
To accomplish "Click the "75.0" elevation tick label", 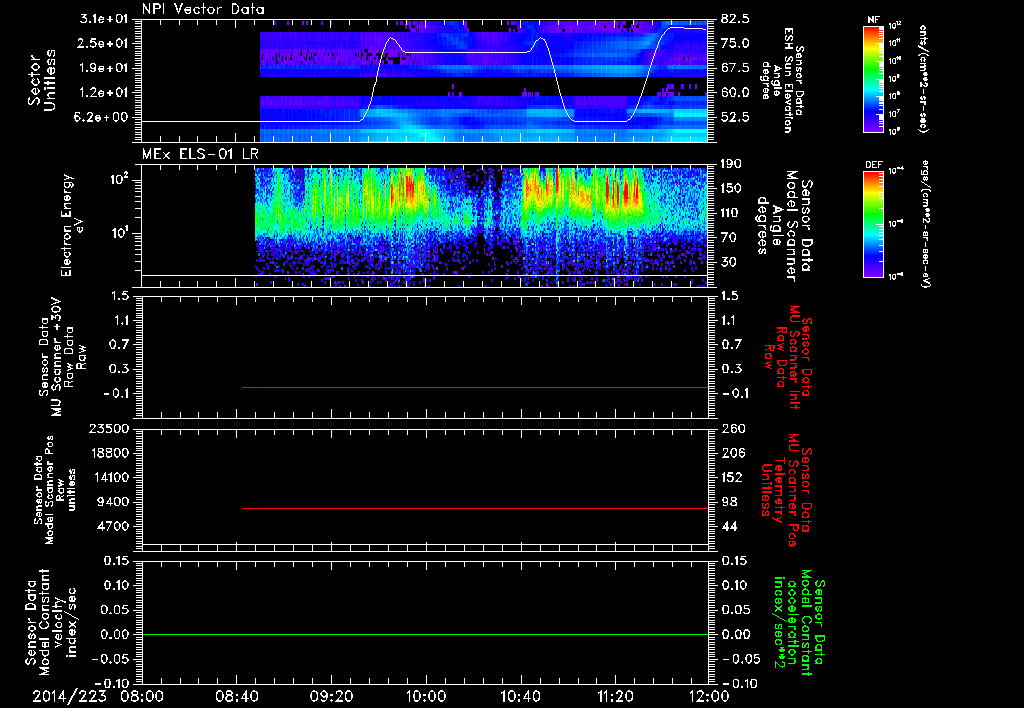I will 735,43.
